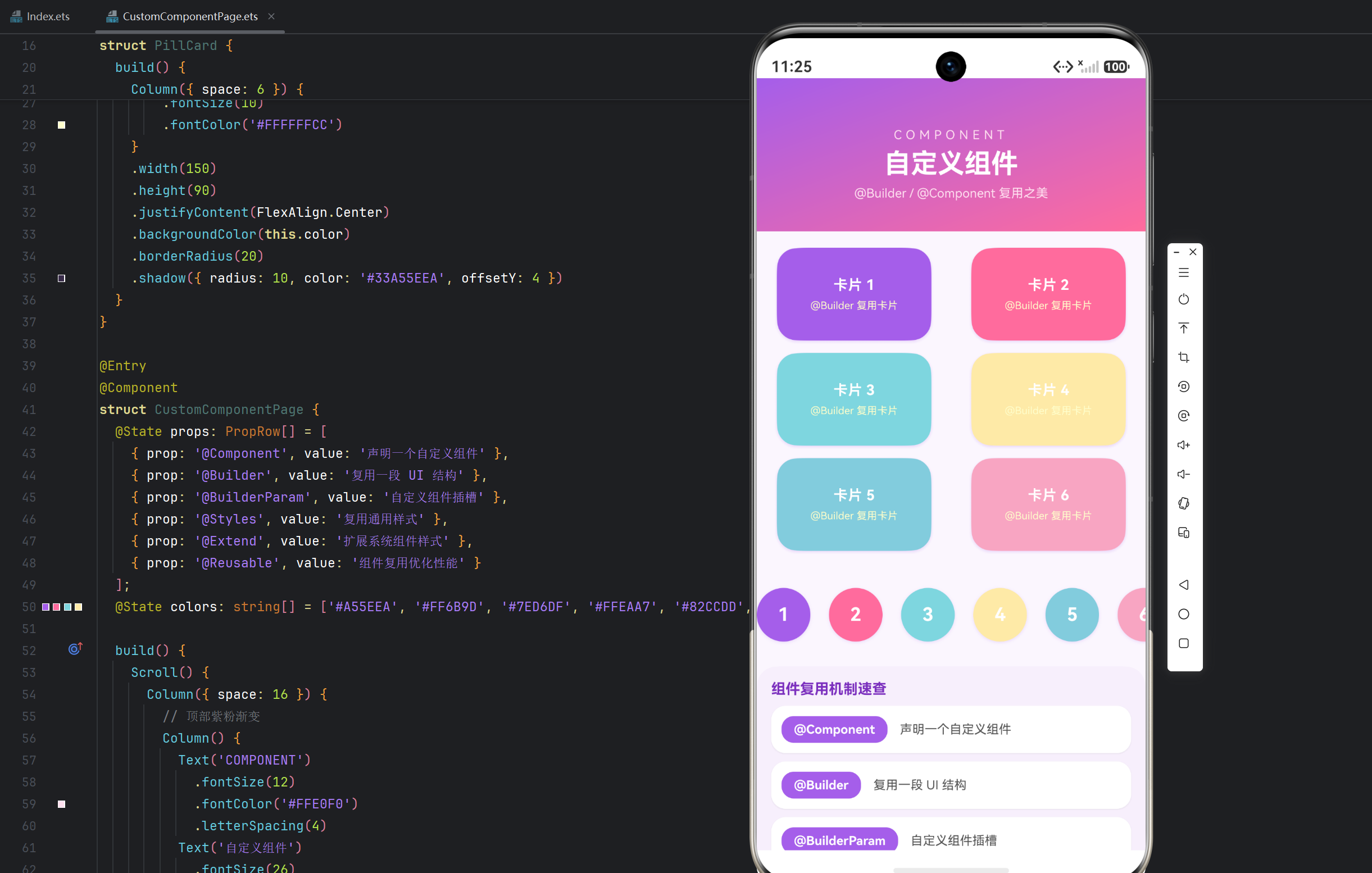Click the Text('COMPONENT') code on line 57
The image size is (1372, 873).
244,760
